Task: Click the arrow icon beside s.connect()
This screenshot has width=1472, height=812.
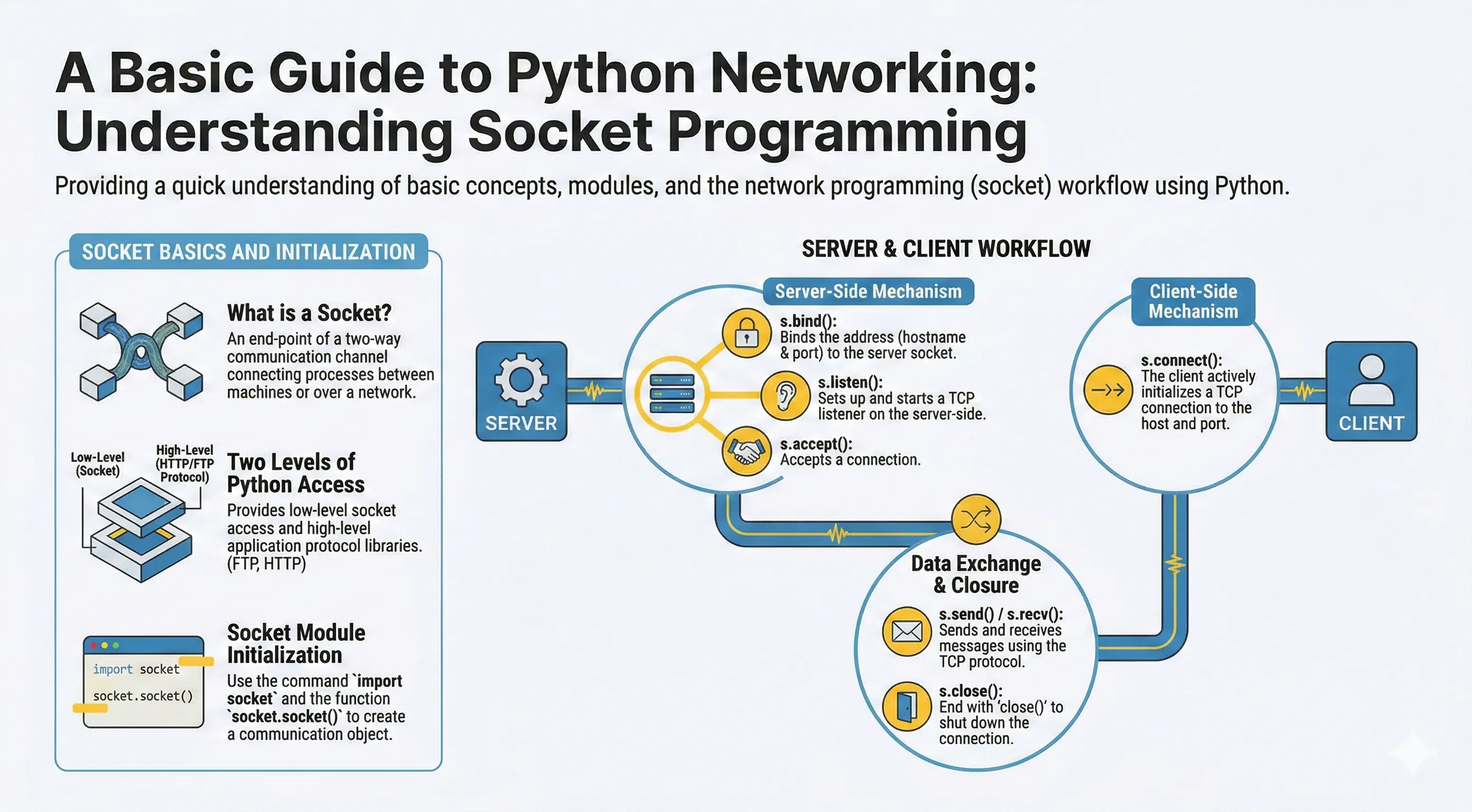Action: (x=1108, y=390)
